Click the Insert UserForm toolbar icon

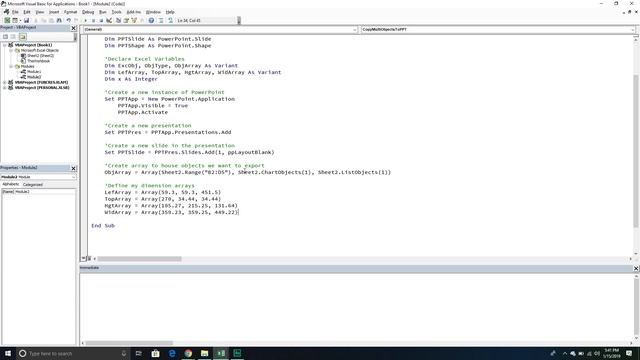pyautogui.click(x=15, y=20)
